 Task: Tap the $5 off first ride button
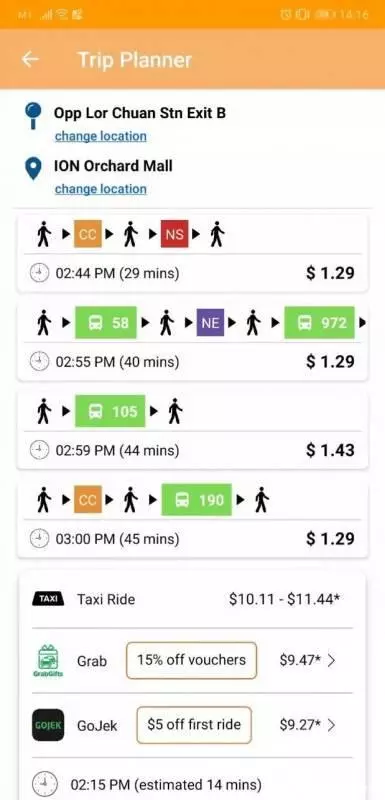pyautogui.click(x=194, y=724)
